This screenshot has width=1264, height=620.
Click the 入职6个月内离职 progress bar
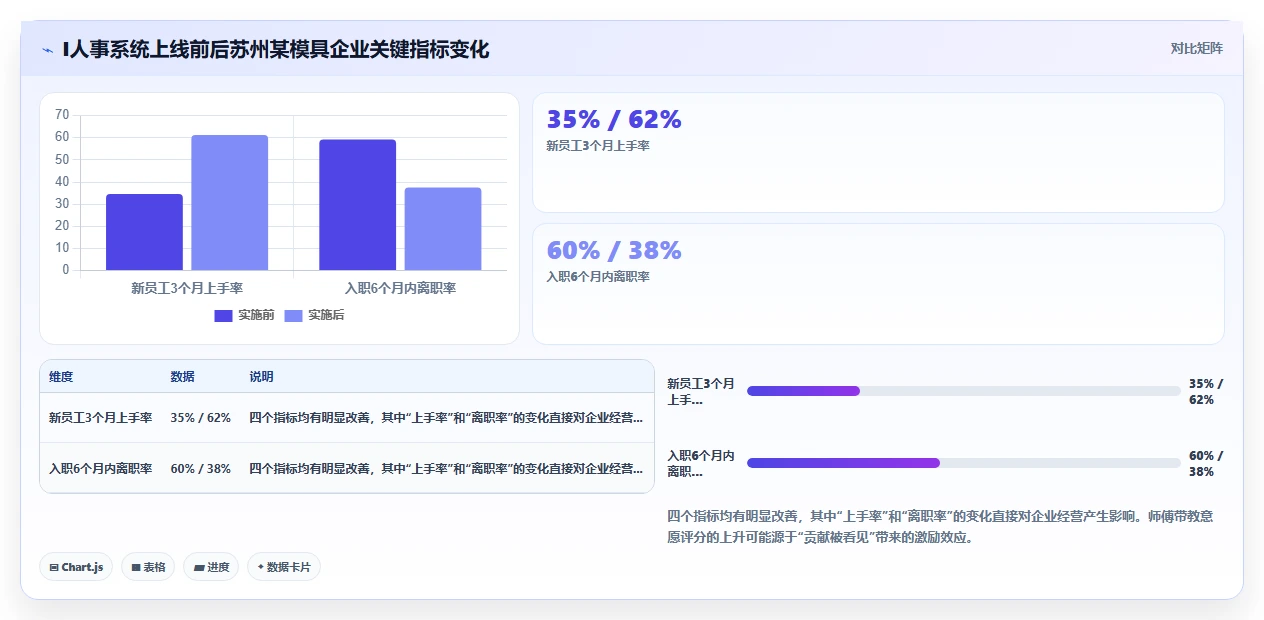tap(964, 463)
